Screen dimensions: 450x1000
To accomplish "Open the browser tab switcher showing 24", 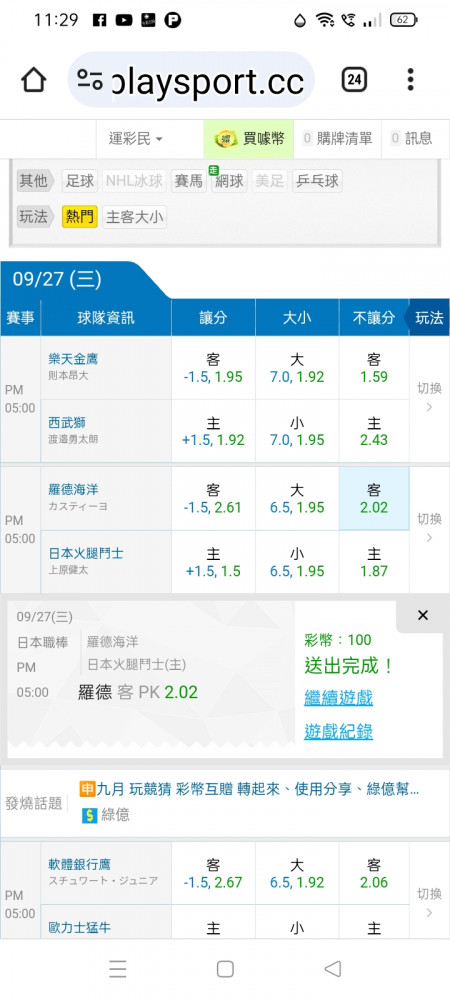I will pos(354,80).
